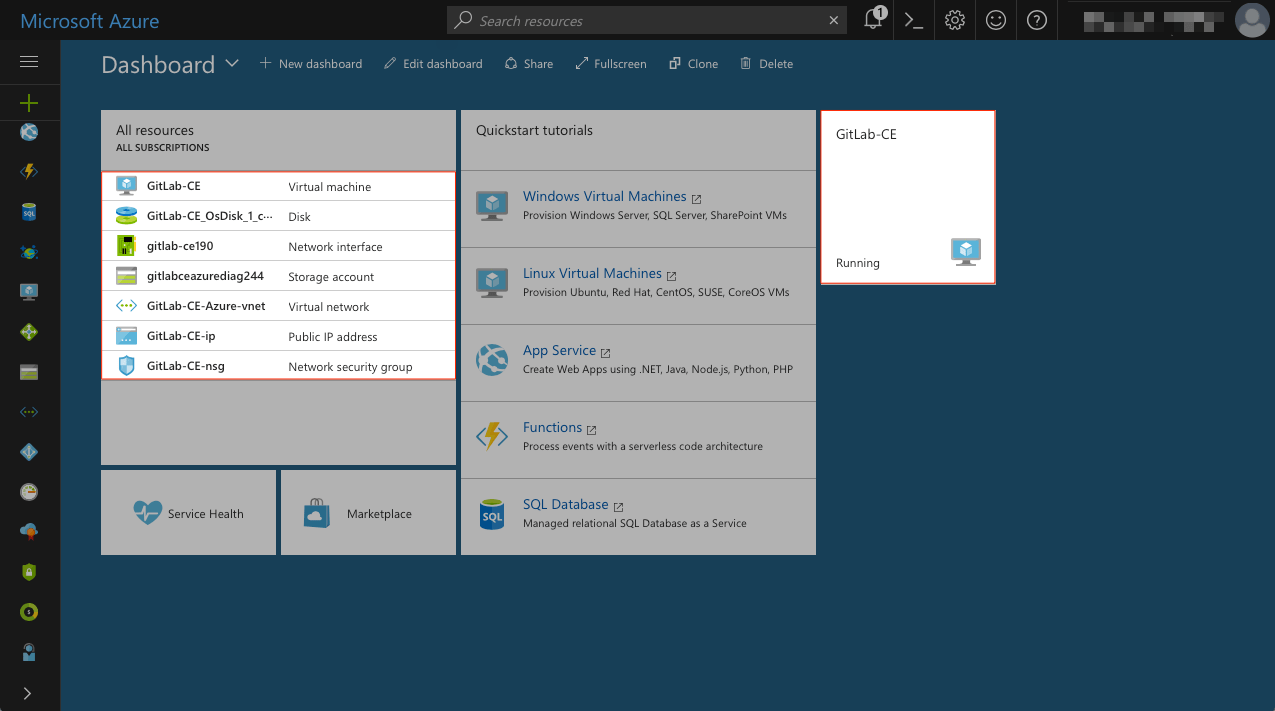Image resolution: width=1275 pixels, height=711 pixels.
Task: Expand the Dashboard title dropdown chevron
Action: [232, 64]
